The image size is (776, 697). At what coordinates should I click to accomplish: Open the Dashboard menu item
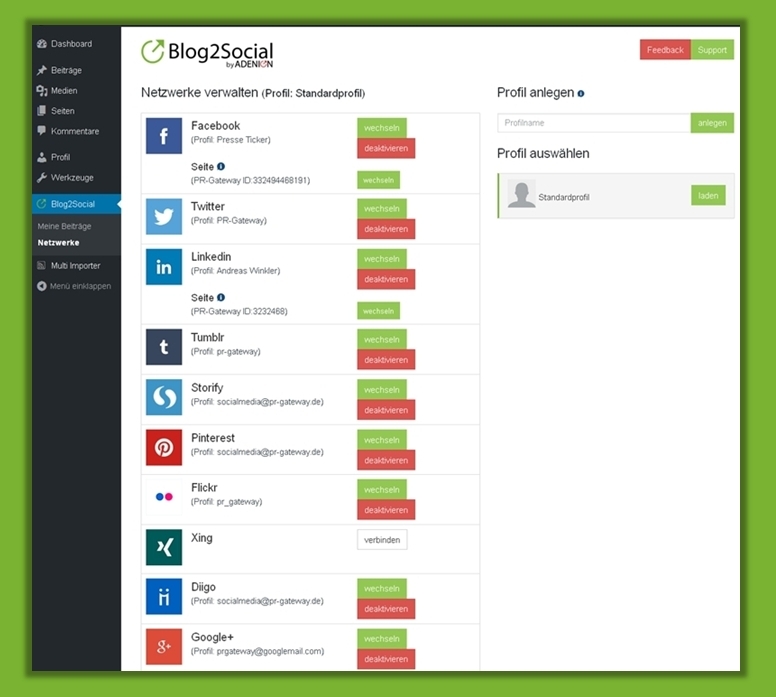click(x=70, y=44)
